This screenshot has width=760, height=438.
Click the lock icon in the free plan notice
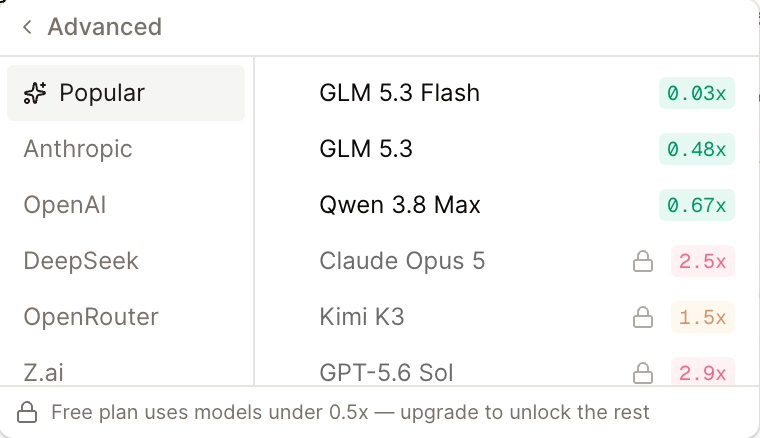point(27,412)
